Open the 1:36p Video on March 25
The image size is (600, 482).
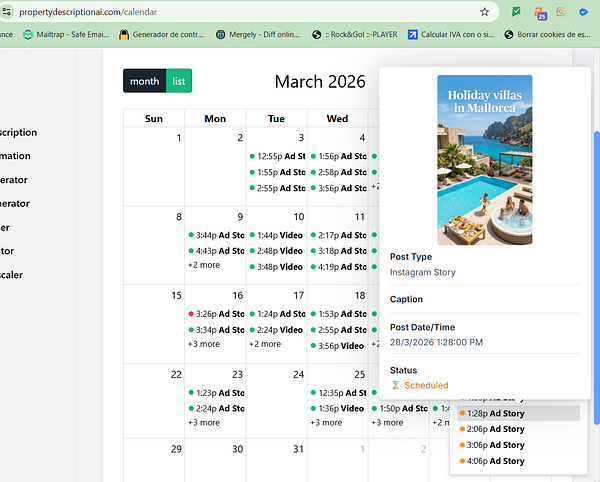click(338, 409)
